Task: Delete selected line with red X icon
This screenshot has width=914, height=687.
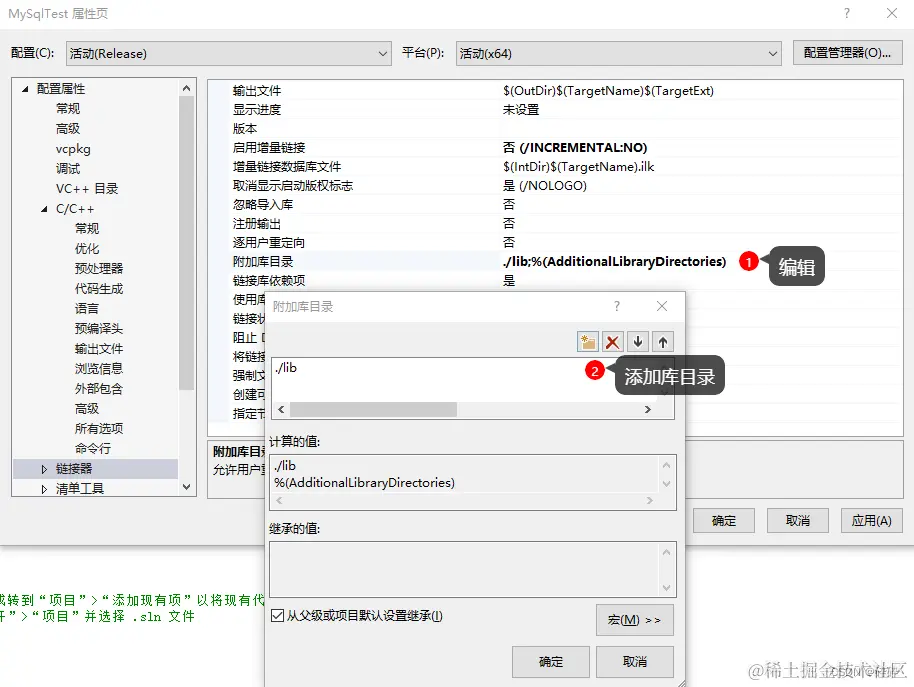Action: (613, 342)
